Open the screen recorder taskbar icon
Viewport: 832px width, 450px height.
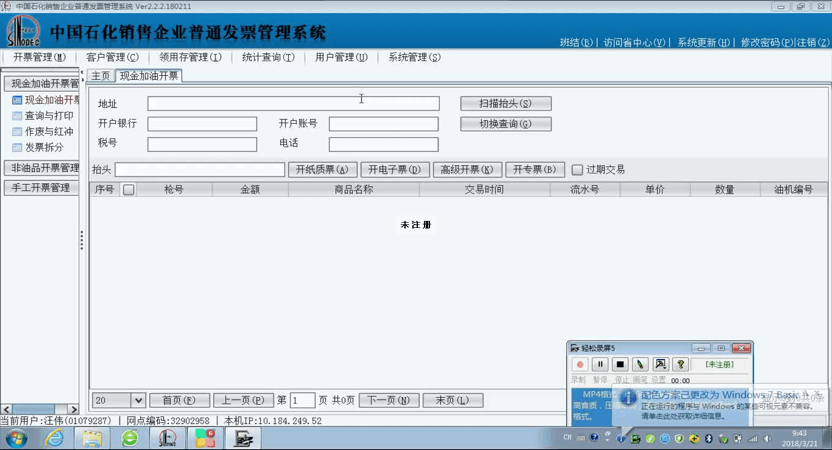244,438
